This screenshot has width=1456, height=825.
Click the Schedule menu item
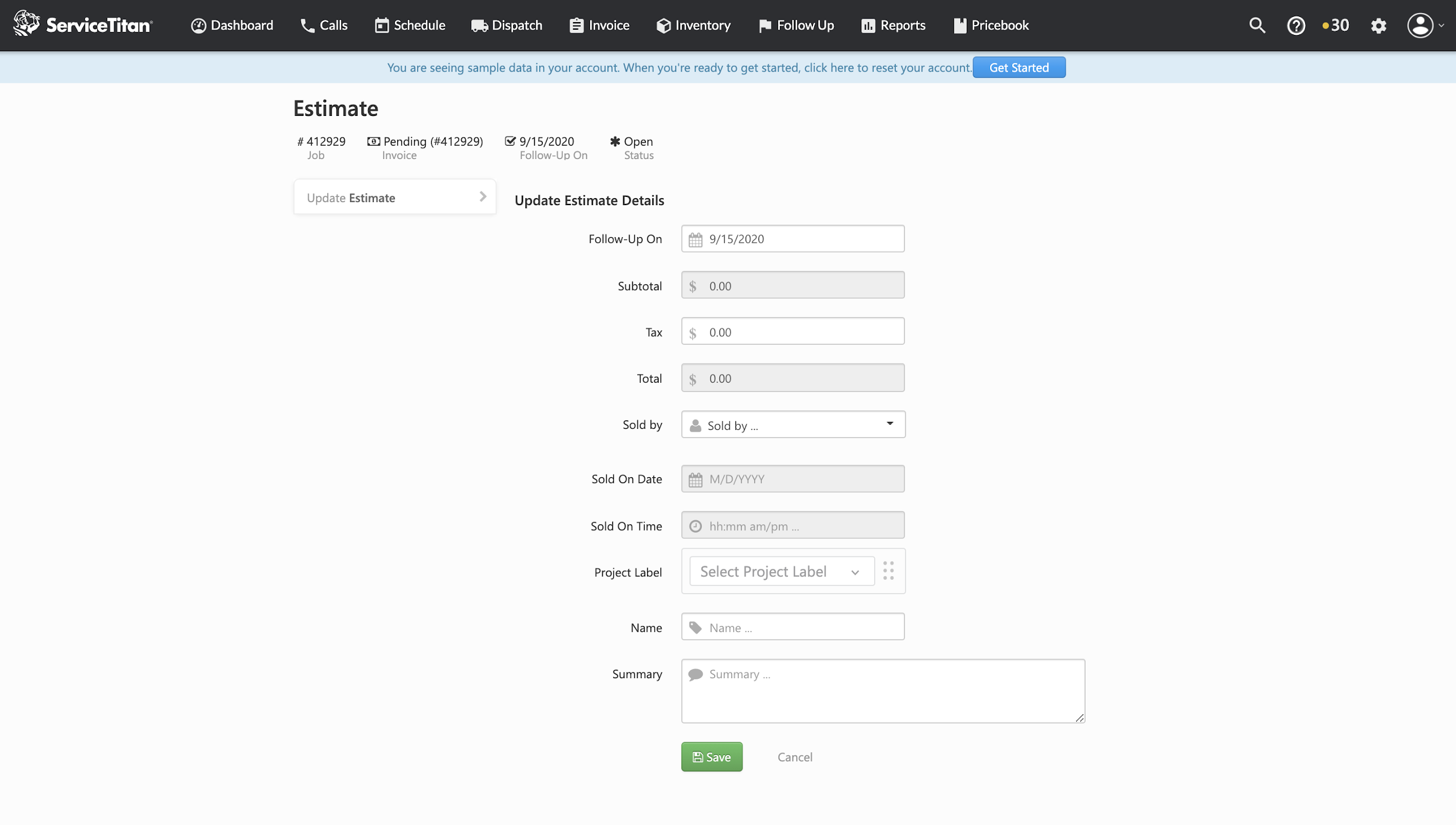(418, 25)
